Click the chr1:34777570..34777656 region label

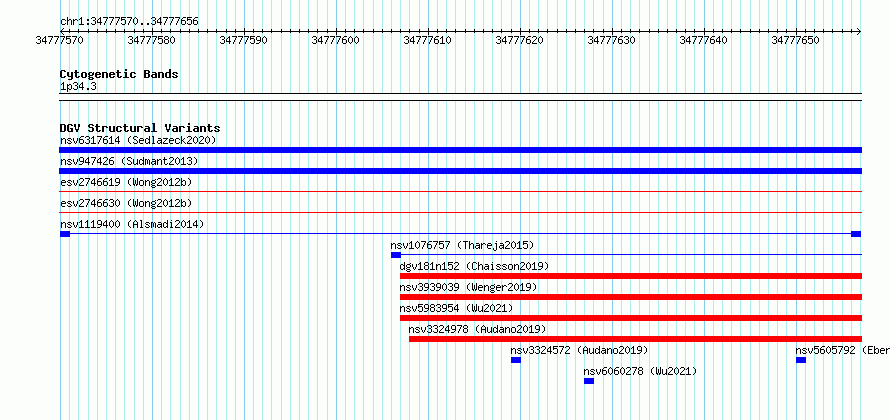[129, 22]
